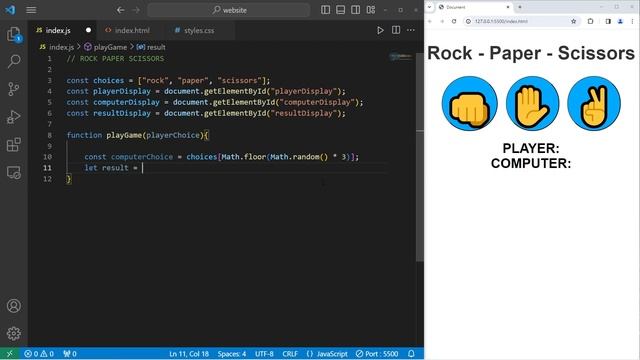Go back with the editor navigation arrow
The width and height of the screenshot is (640, 360).
tap(120, 10)
